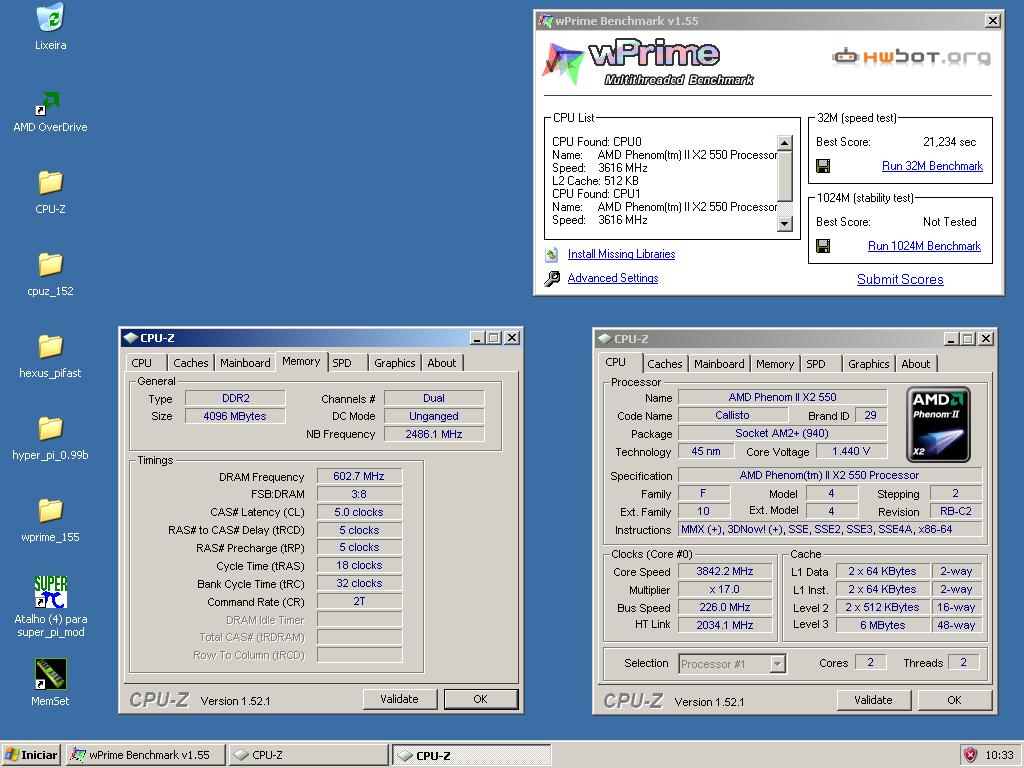Viewport: 1024px width, 768px height.
Task: Click the Install Missing Libraries icon
Action: (x=552, y=254)
